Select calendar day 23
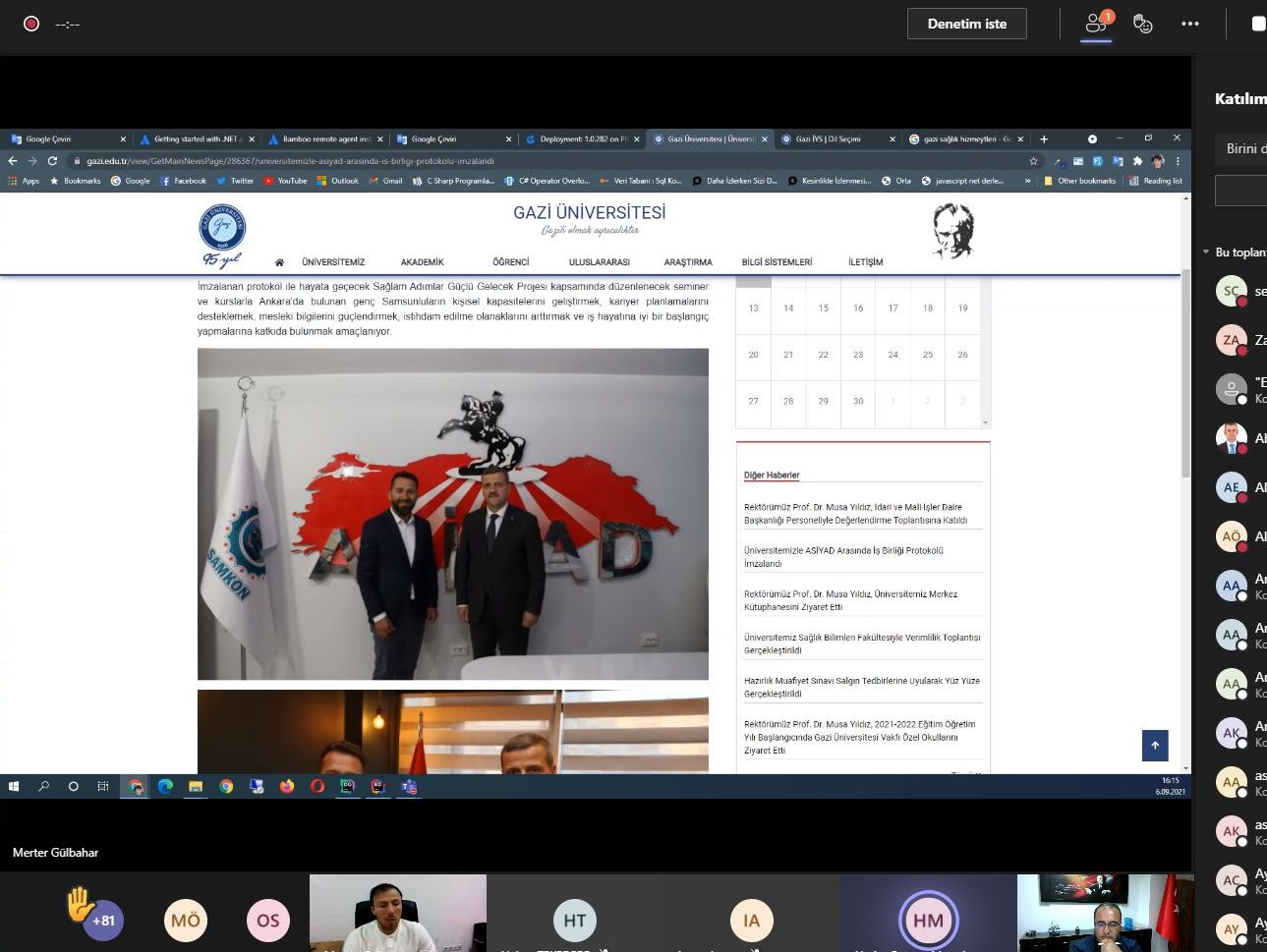The width and height of the screenshot is (1267, 952). (858, 355)
